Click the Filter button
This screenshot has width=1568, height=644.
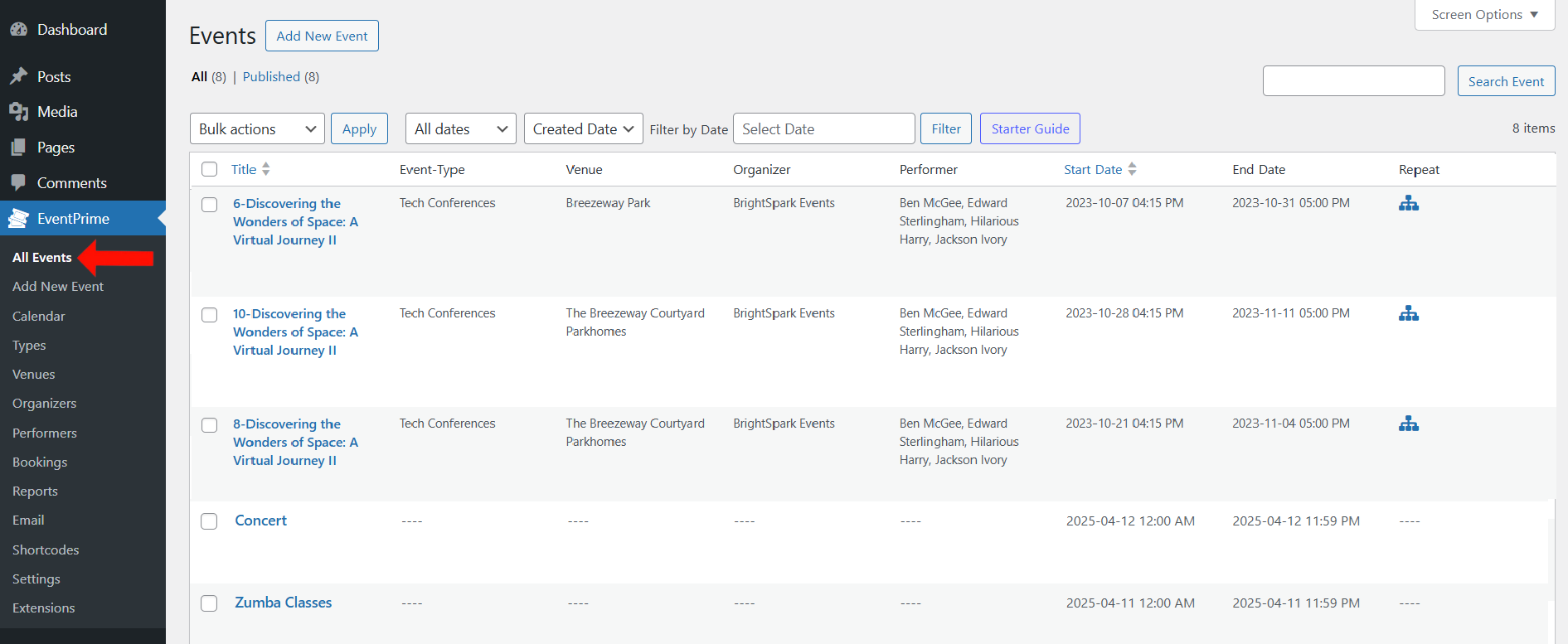coord(946,128)
